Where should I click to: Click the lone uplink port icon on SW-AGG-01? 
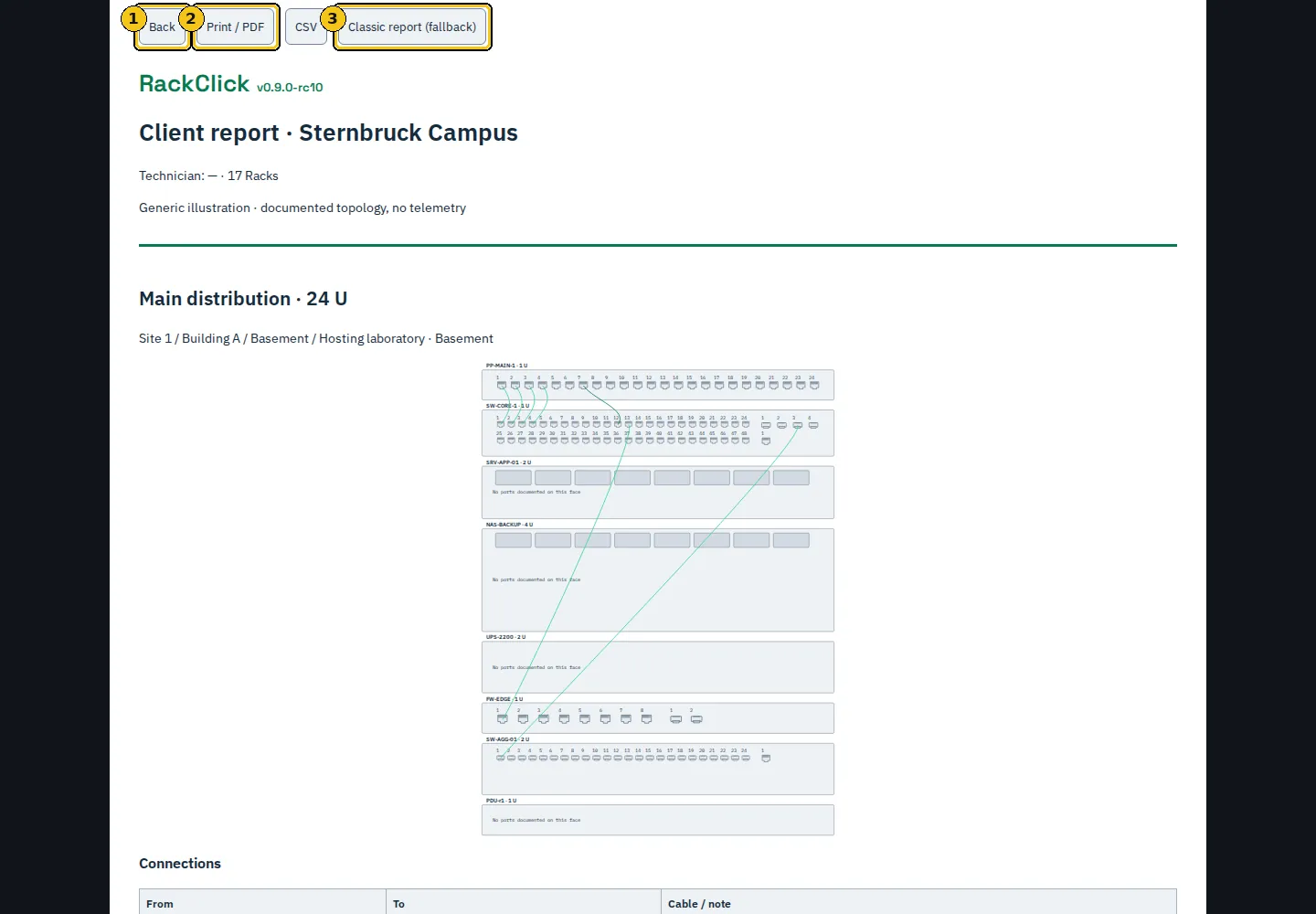point(766,759)
